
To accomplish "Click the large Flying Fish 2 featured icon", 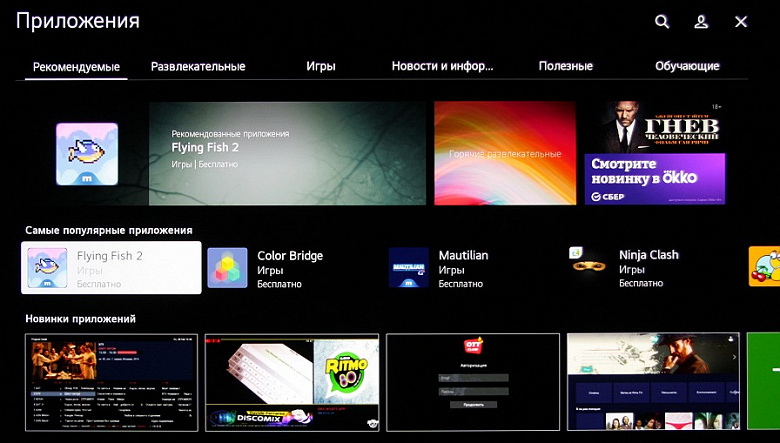I will tap(87, 154).
